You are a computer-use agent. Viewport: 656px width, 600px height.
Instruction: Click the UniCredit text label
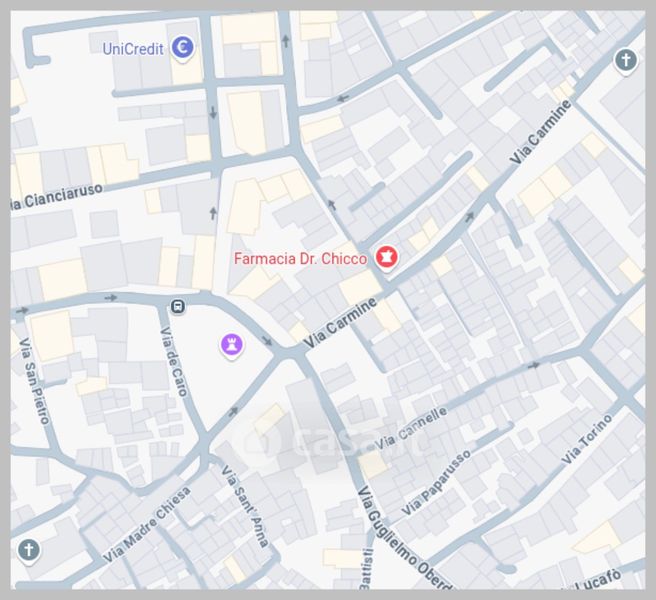click(x=133, y=49)
